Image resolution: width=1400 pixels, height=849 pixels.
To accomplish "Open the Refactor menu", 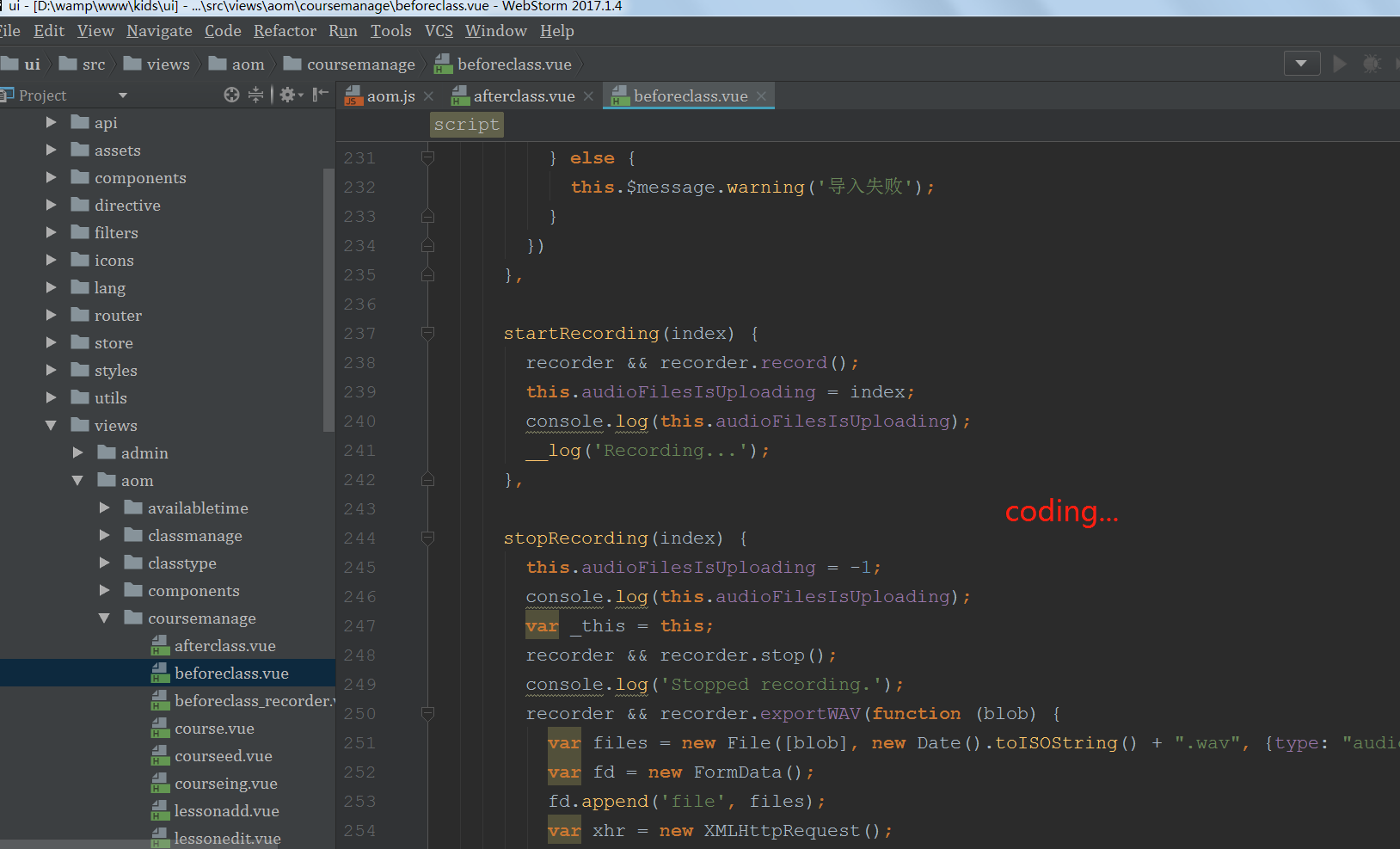I will (x=285, y=31).
